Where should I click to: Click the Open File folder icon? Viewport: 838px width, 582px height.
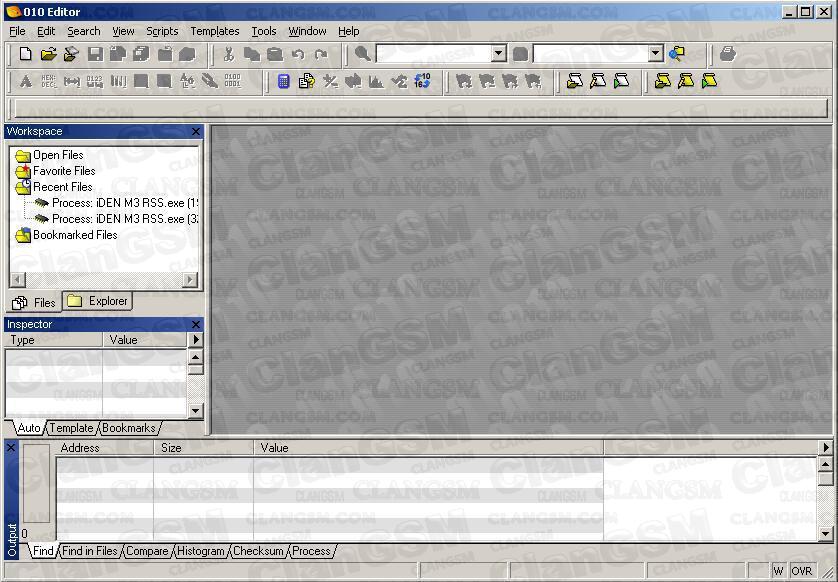point(48,53)
